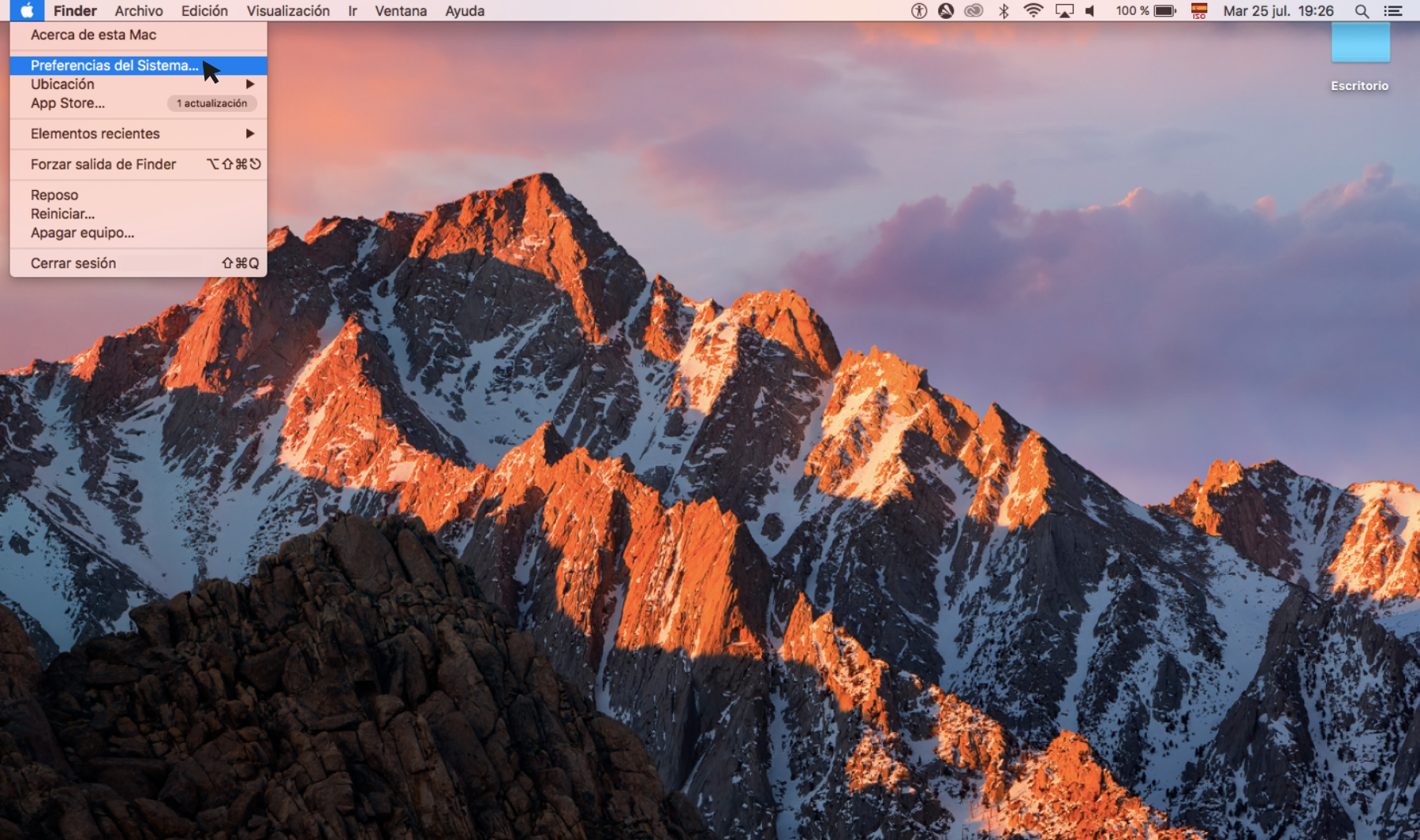Expand the Elementos recientes submenu

coord(138,134)
